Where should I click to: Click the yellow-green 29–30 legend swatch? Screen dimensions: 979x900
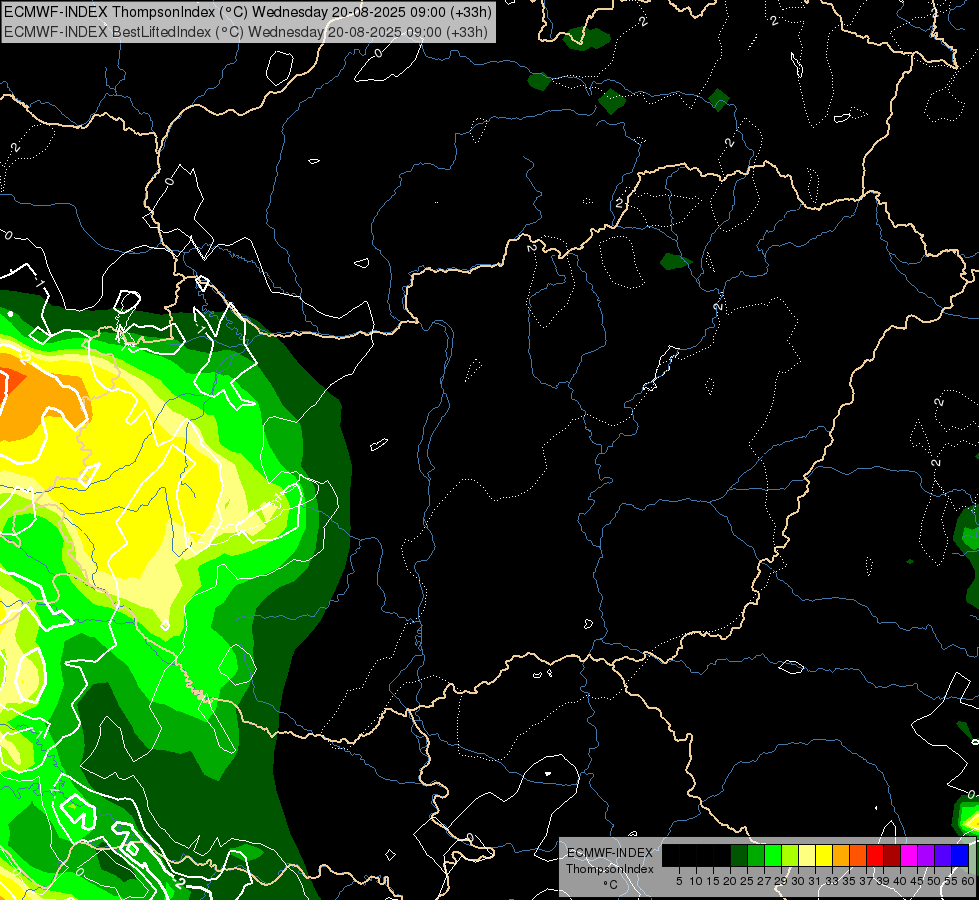(x=790, y=856)
